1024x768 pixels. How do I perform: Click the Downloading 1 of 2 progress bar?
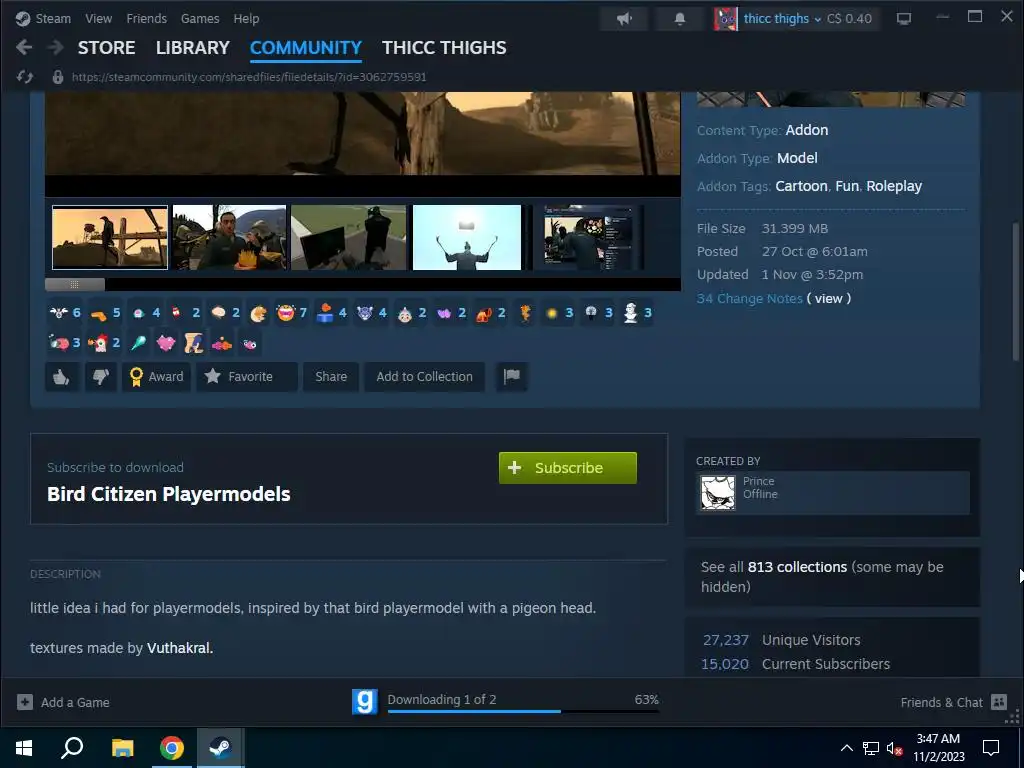[523, 711]
